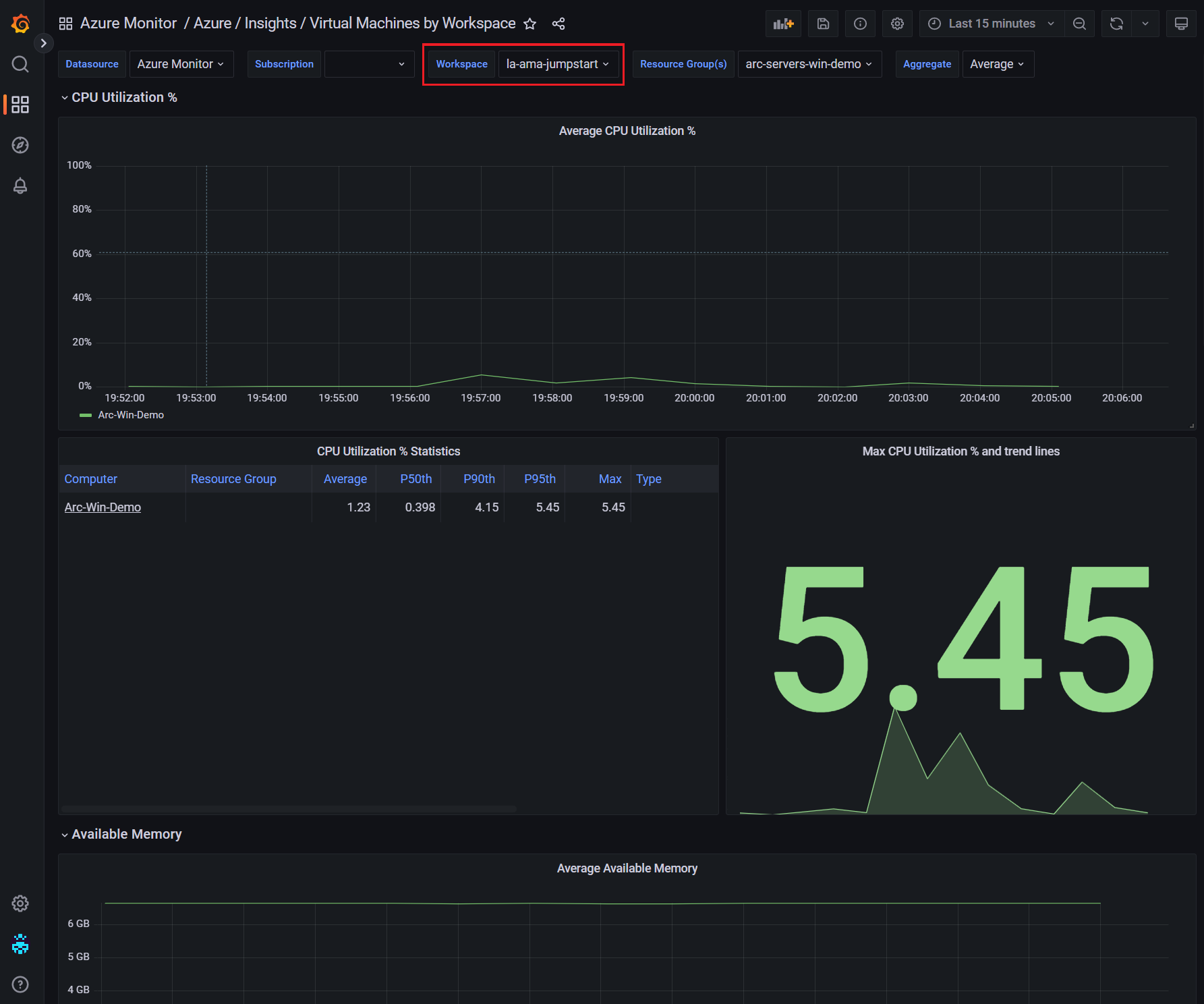Toggle Arc-Win-Demo series in chart legend
Screen dimensions: 1204x1004
131,415
